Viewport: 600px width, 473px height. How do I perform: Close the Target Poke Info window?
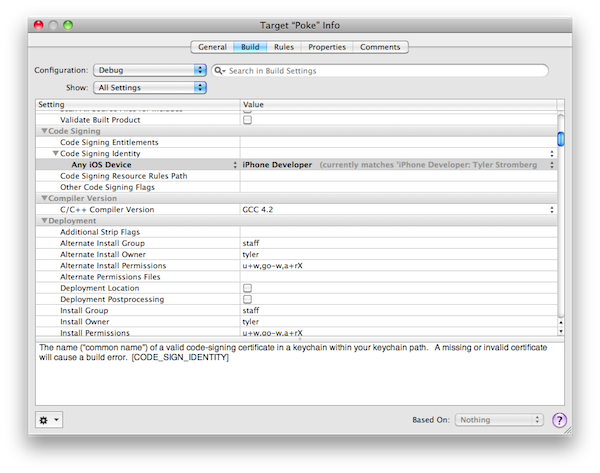pyautogui.click(x=39, y=25)
